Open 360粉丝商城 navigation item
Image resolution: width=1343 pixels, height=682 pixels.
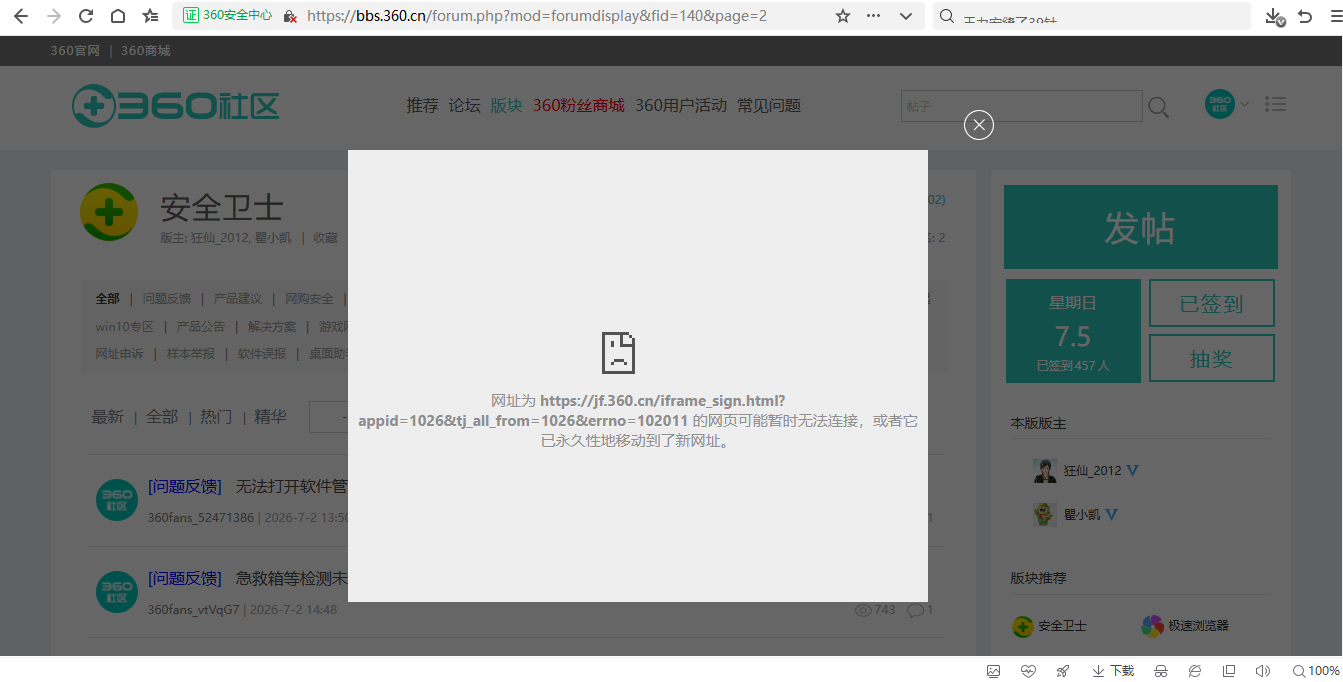(x=578, y=105)
